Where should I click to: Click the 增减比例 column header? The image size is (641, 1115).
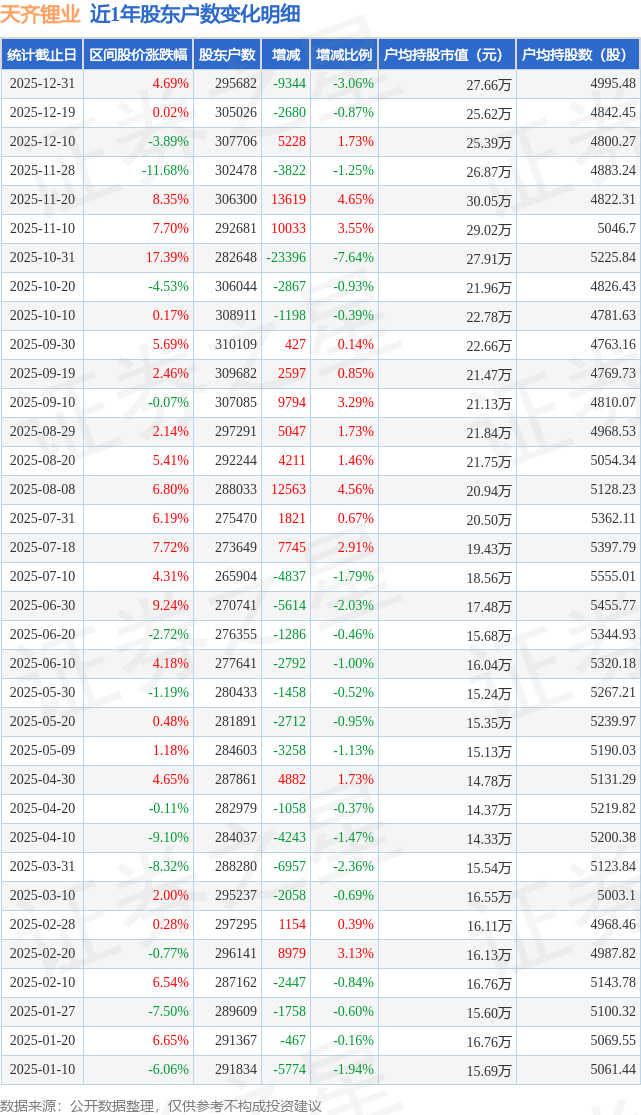click(x=343, y=55)
